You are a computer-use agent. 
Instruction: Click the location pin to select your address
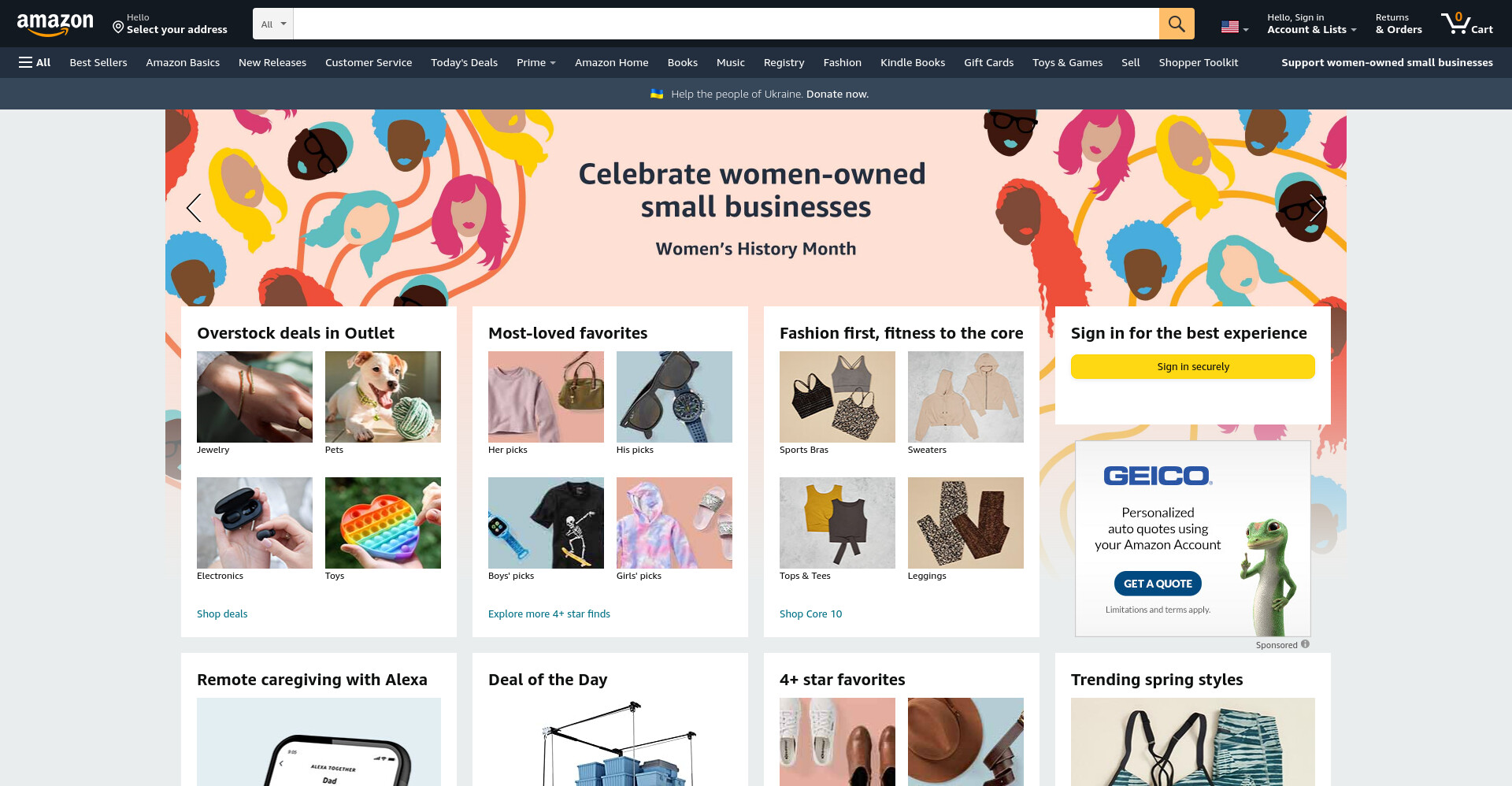[118, 28]
